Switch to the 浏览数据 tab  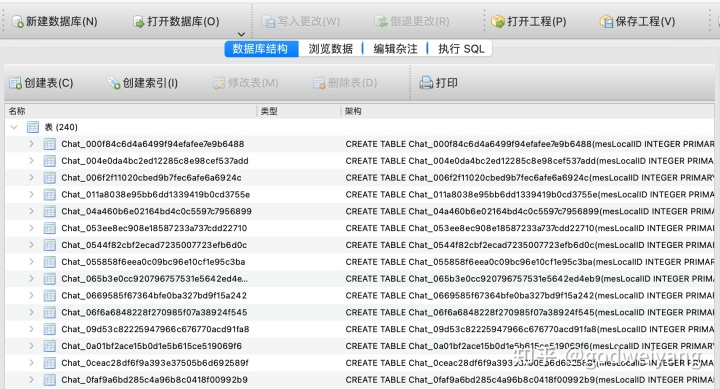click(x=331, y=49)
